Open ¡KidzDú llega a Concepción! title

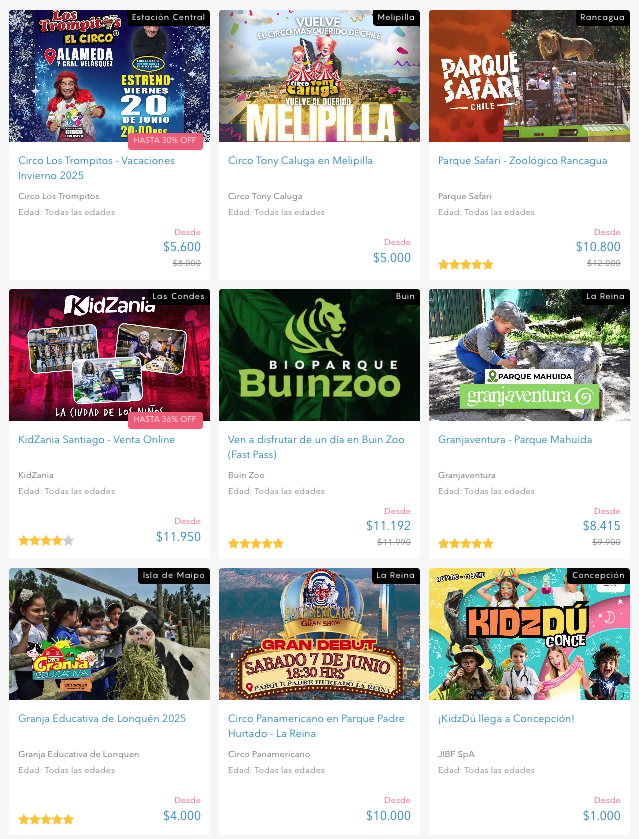pyautogui.click(x=506, y=718)
